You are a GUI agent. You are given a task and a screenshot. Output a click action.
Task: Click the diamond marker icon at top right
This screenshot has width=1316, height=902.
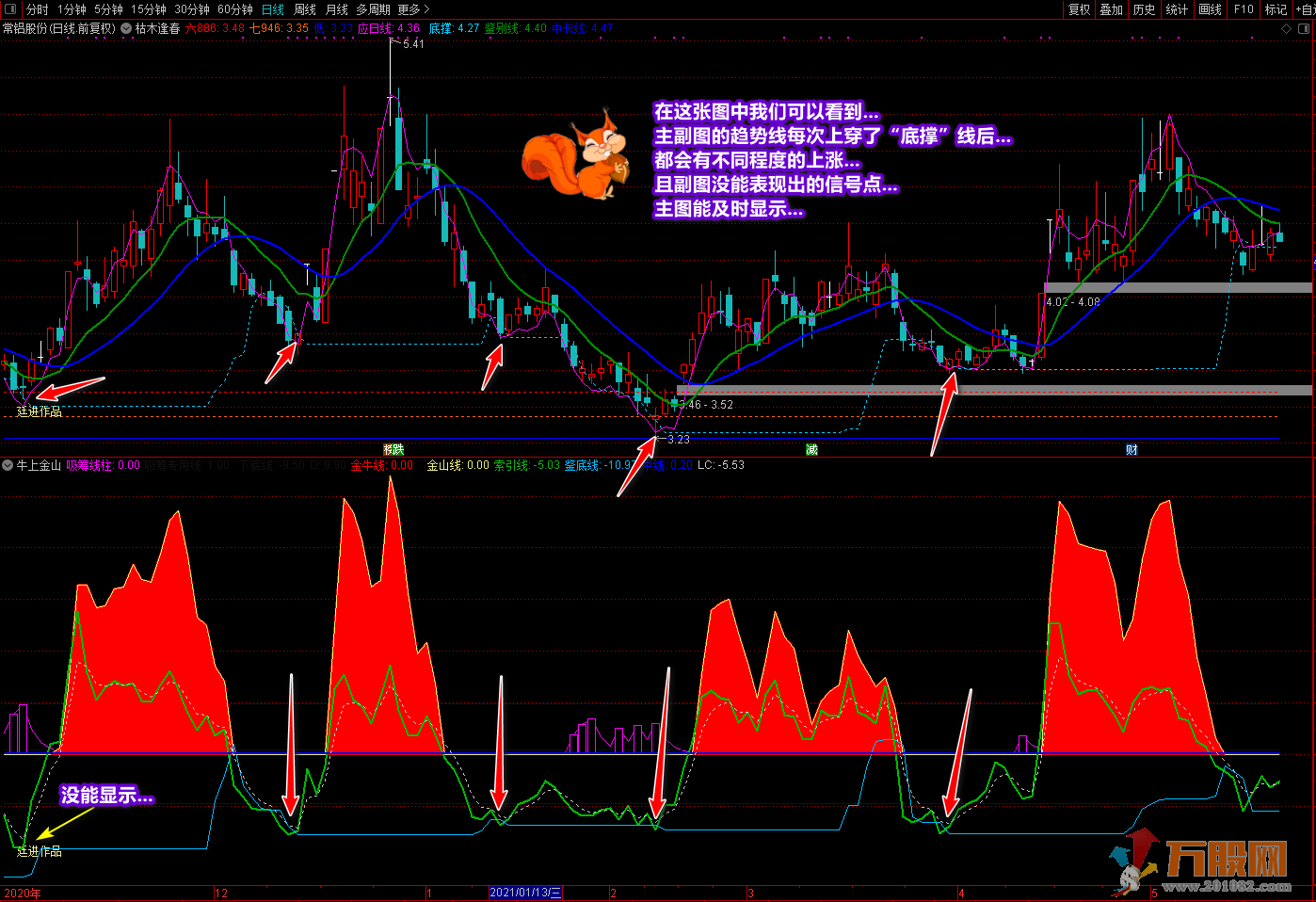pyautogui.click(x=1287, y=29)
